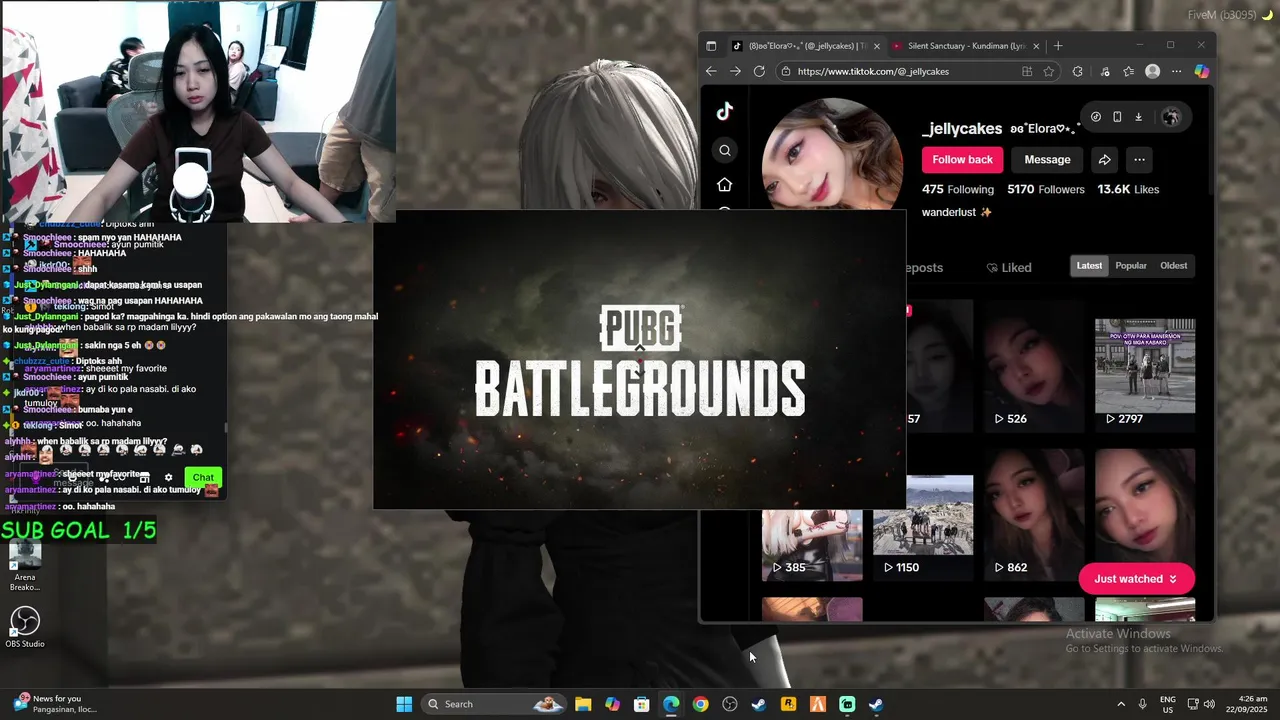
Task: Click the phone app icon in the floating pill
Action: pyautogui.click(x=1117, y=117)
